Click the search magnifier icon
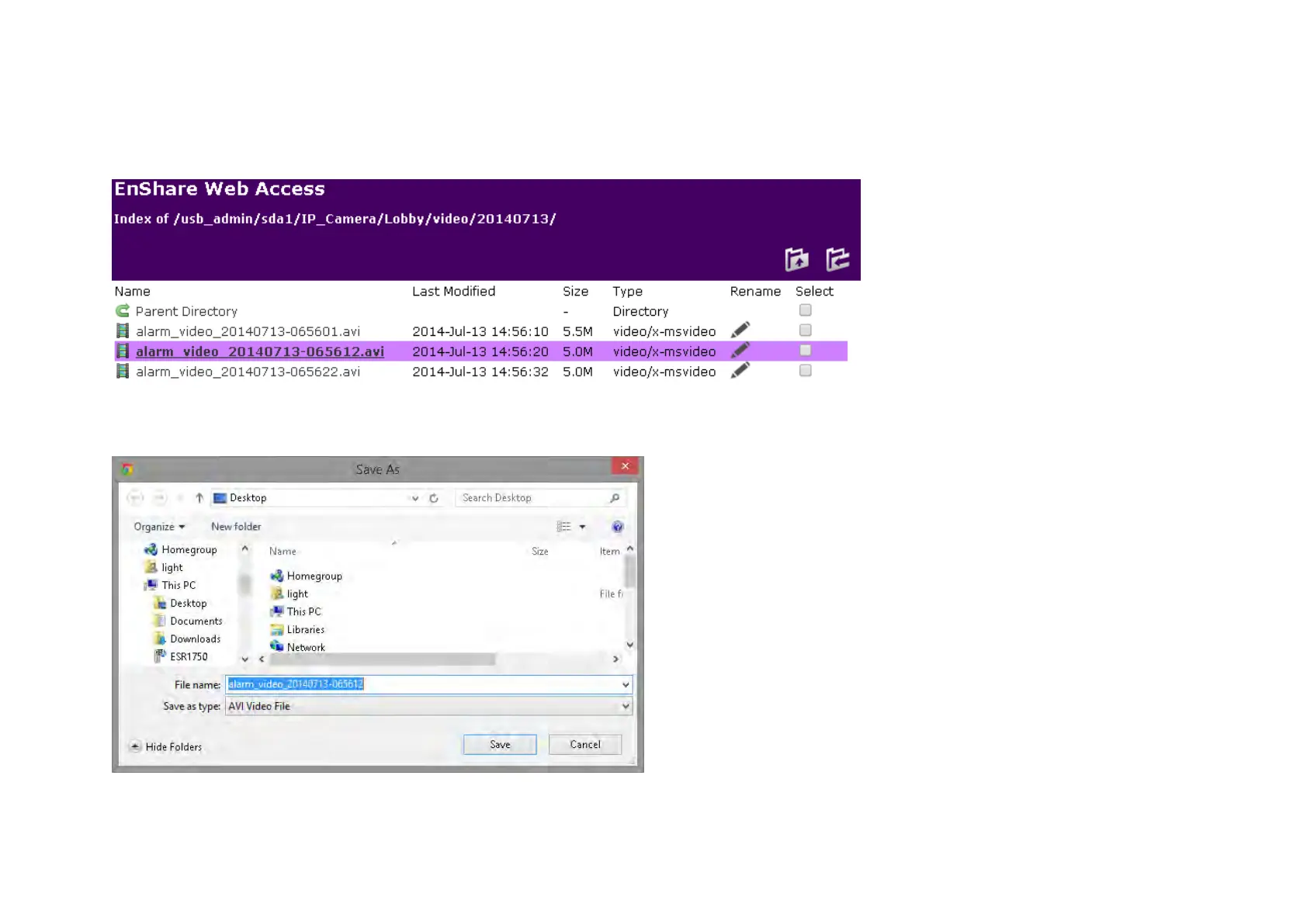This screenshot has height=924, width=1307. 615,498
